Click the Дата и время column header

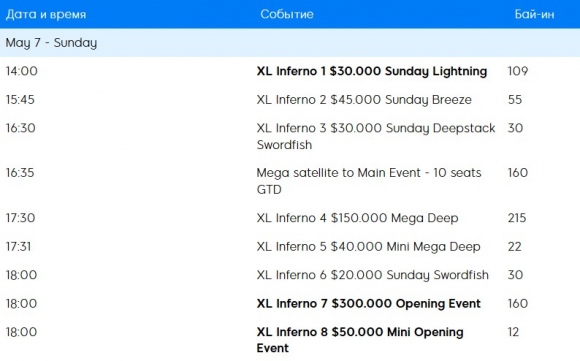coord(46,14)
